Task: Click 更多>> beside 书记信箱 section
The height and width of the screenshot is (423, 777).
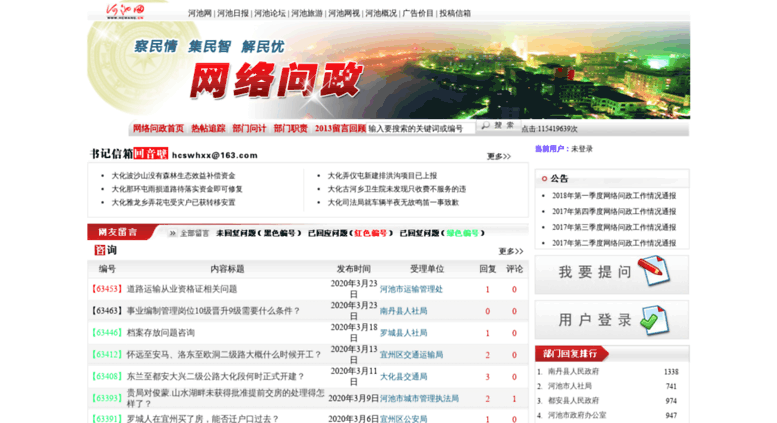Action: point(499,157)
